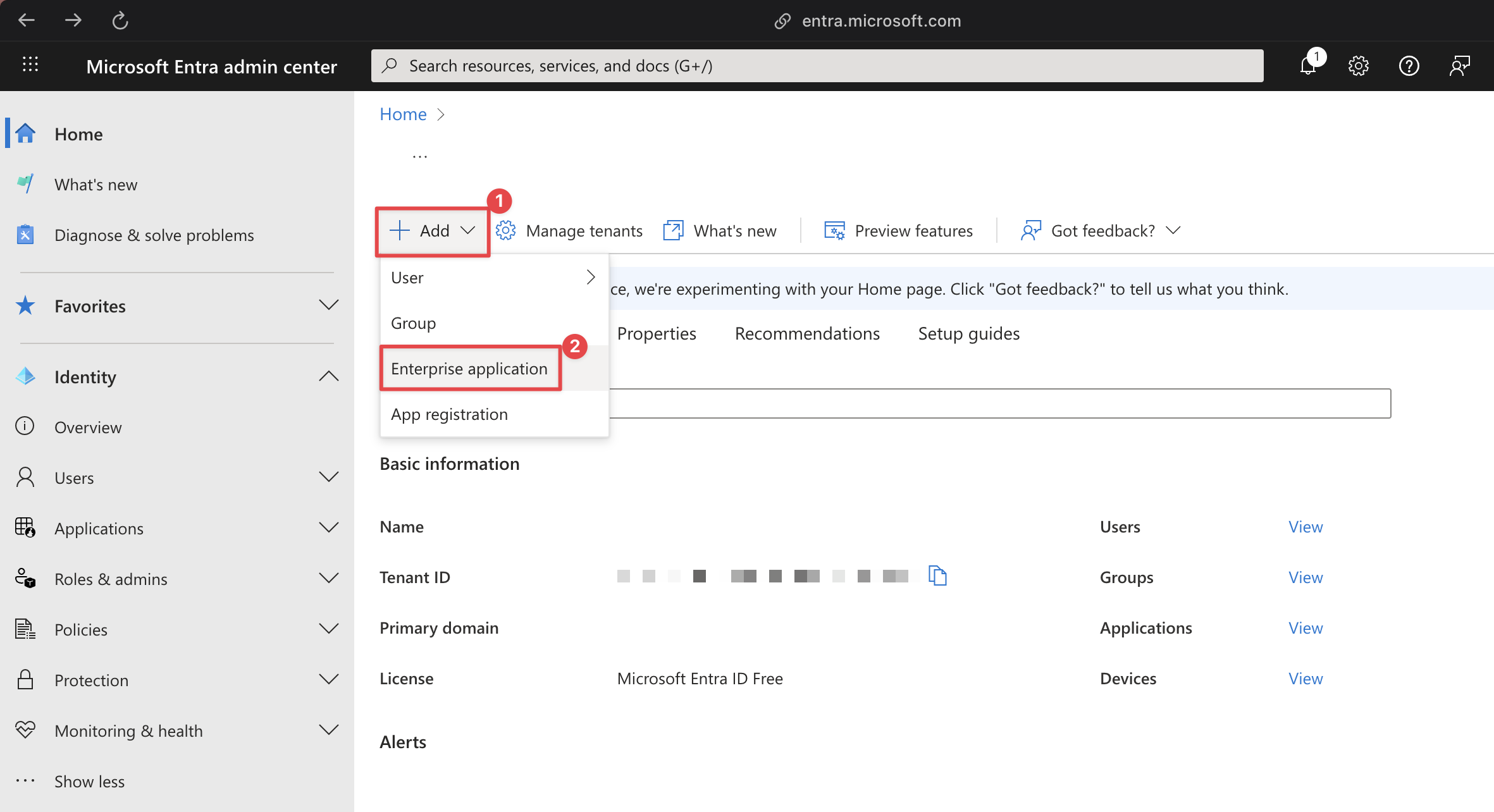Expand the Policies submenu chevron

(x=329, y=629)
